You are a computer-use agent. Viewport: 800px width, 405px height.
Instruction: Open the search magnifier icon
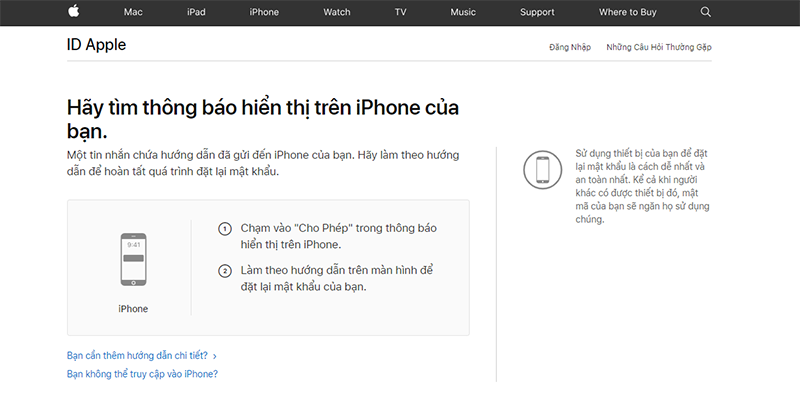point(705,12)
